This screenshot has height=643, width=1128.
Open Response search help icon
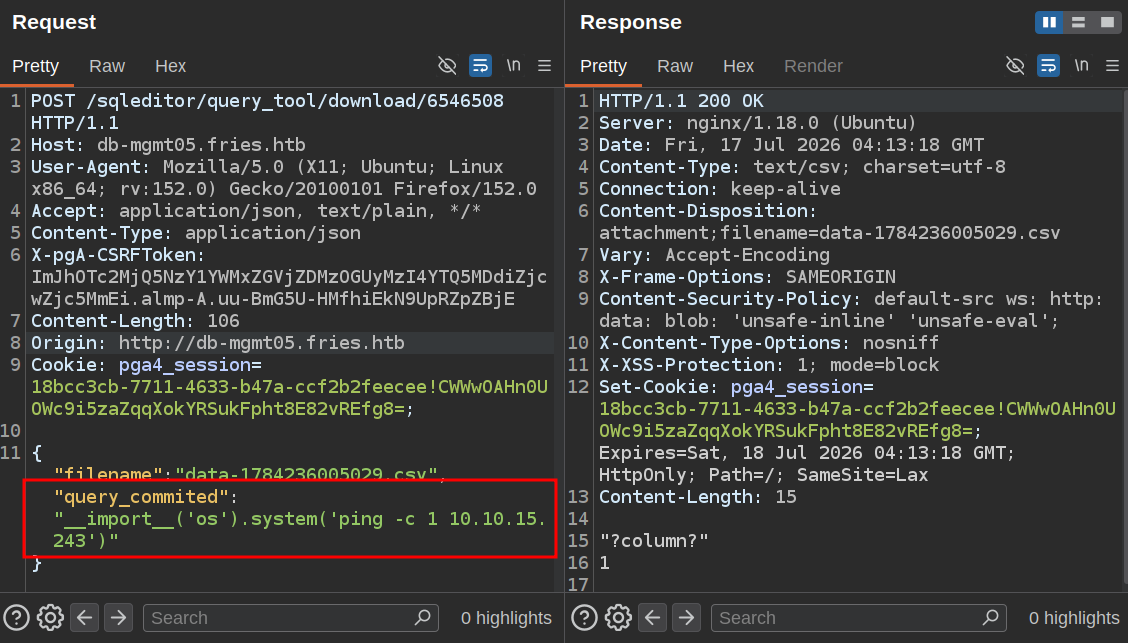pyautogui.click(x=584, y=618)
